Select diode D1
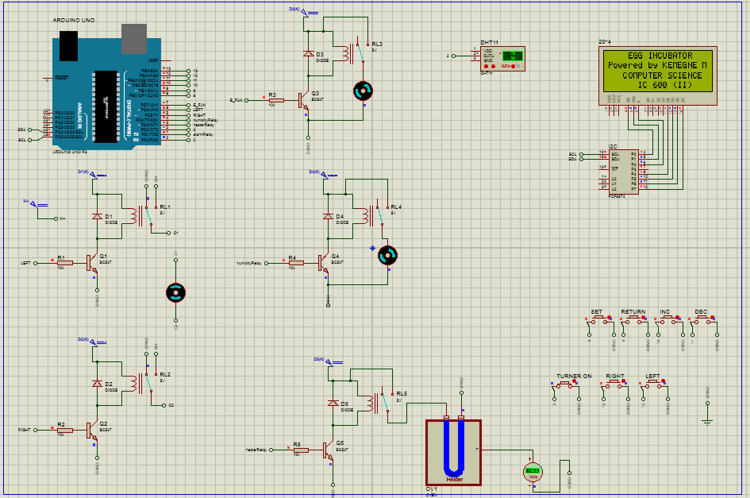Viewport: 750px width, 498px height. (x=97, y=216)
